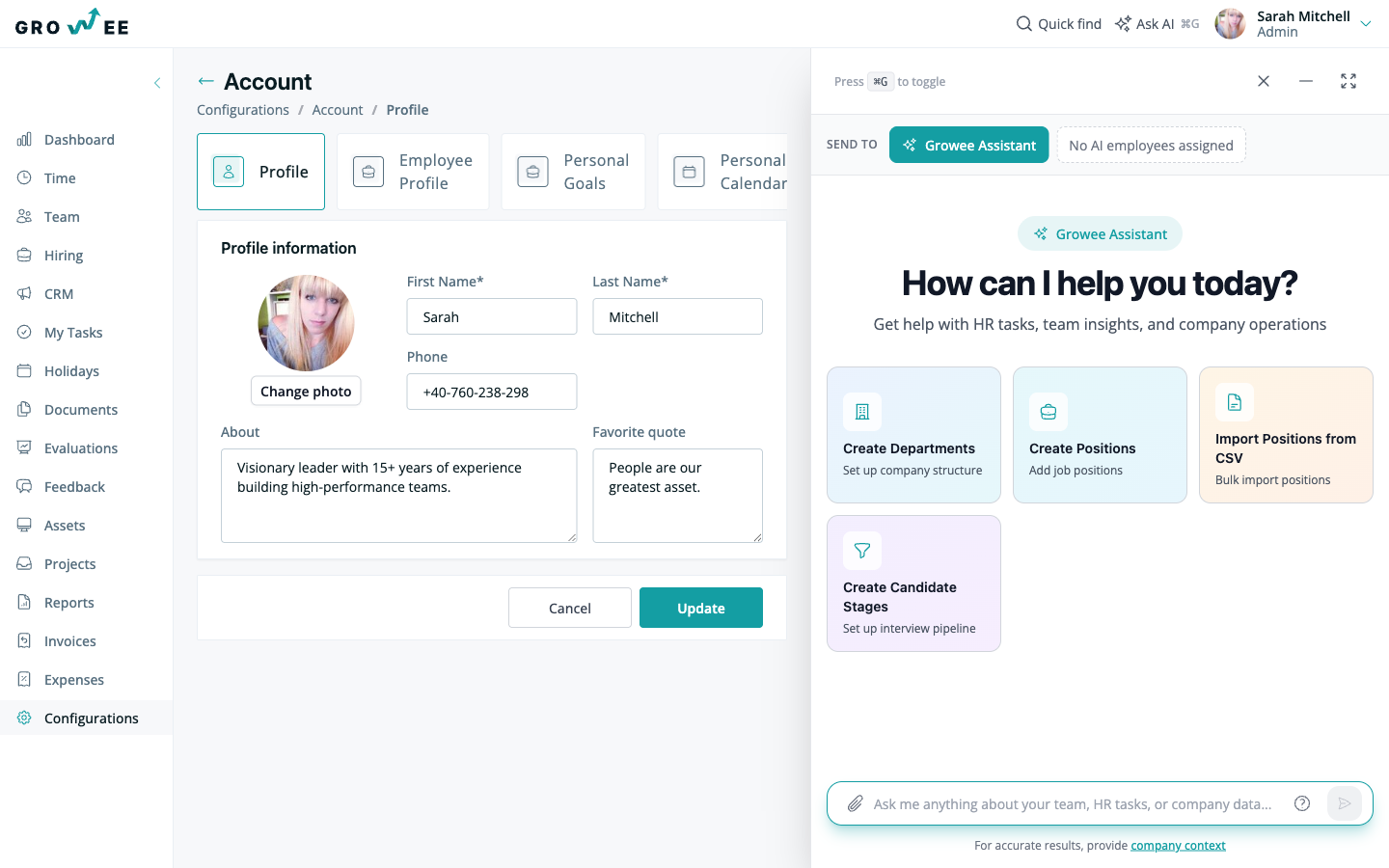Open Projects in the sidebar
Viewport: 1389px width, 868px height.
pyautogui.click(x=69, y=564)
